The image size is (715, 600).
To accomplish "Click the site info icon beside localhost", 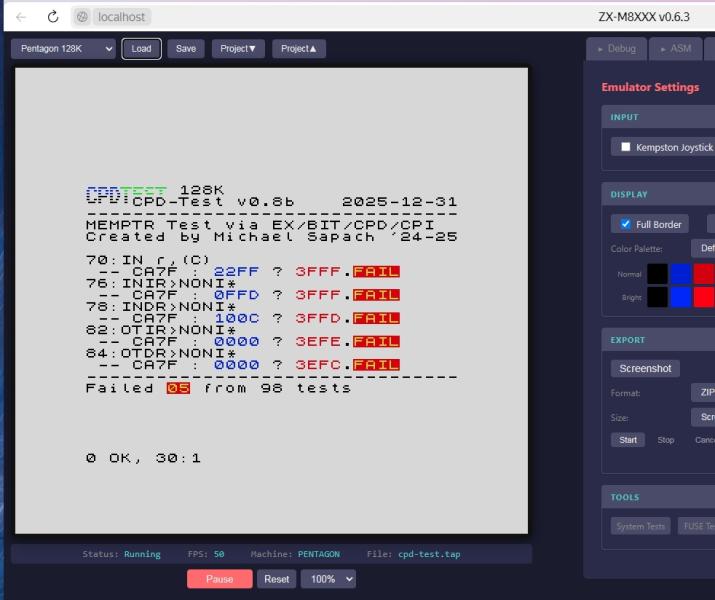I will (x=82, y=17).
